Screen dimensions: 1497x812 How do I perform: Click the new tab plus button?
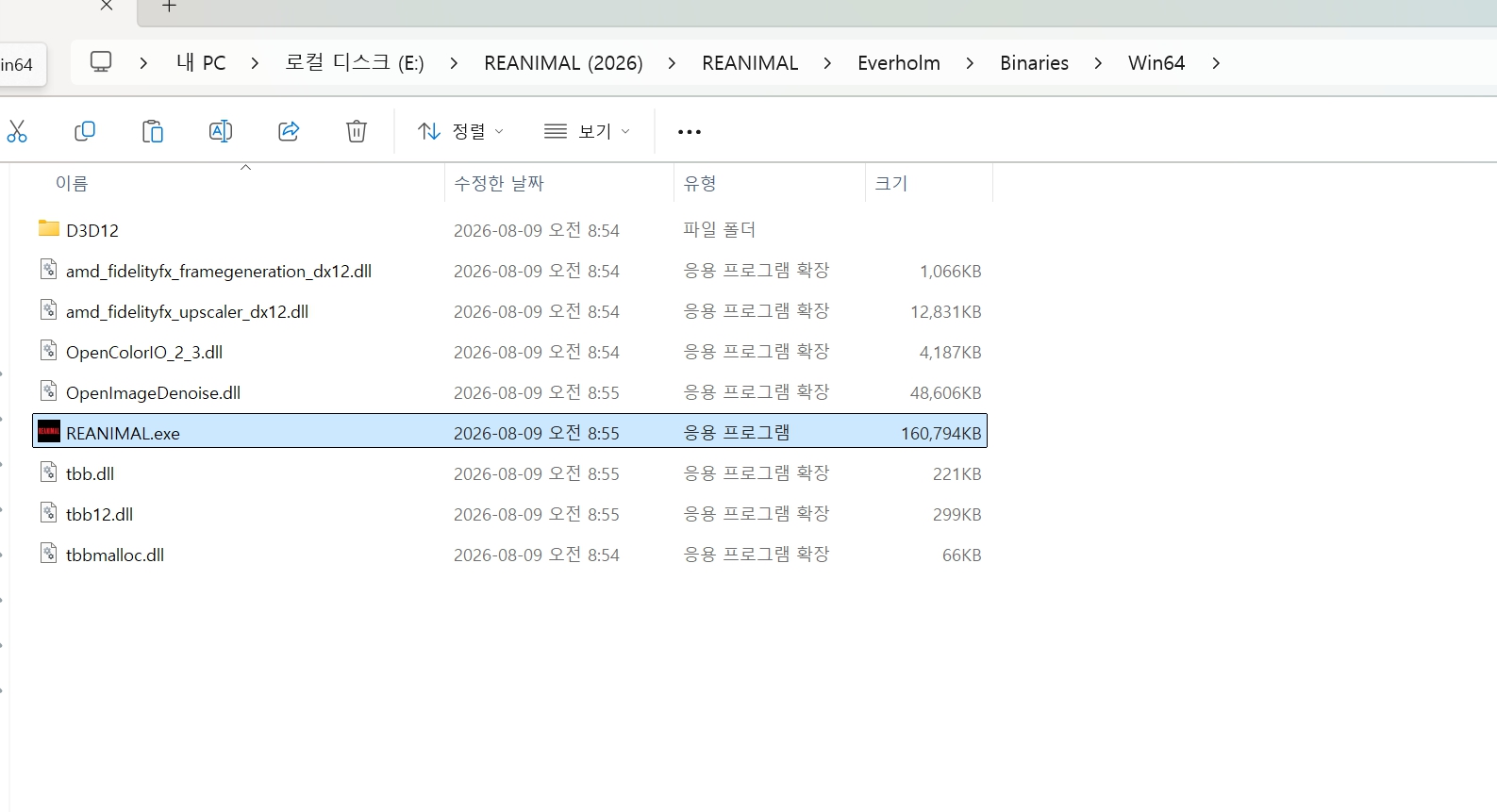click(x=169, y=7)
